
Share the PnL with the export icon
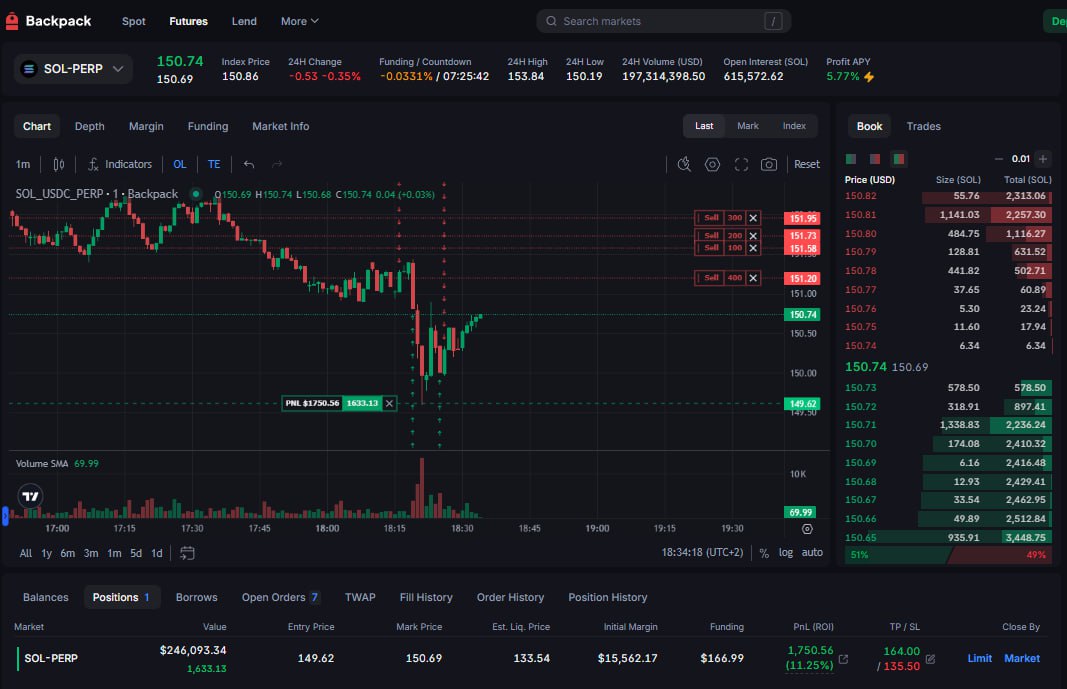(844, 659)
